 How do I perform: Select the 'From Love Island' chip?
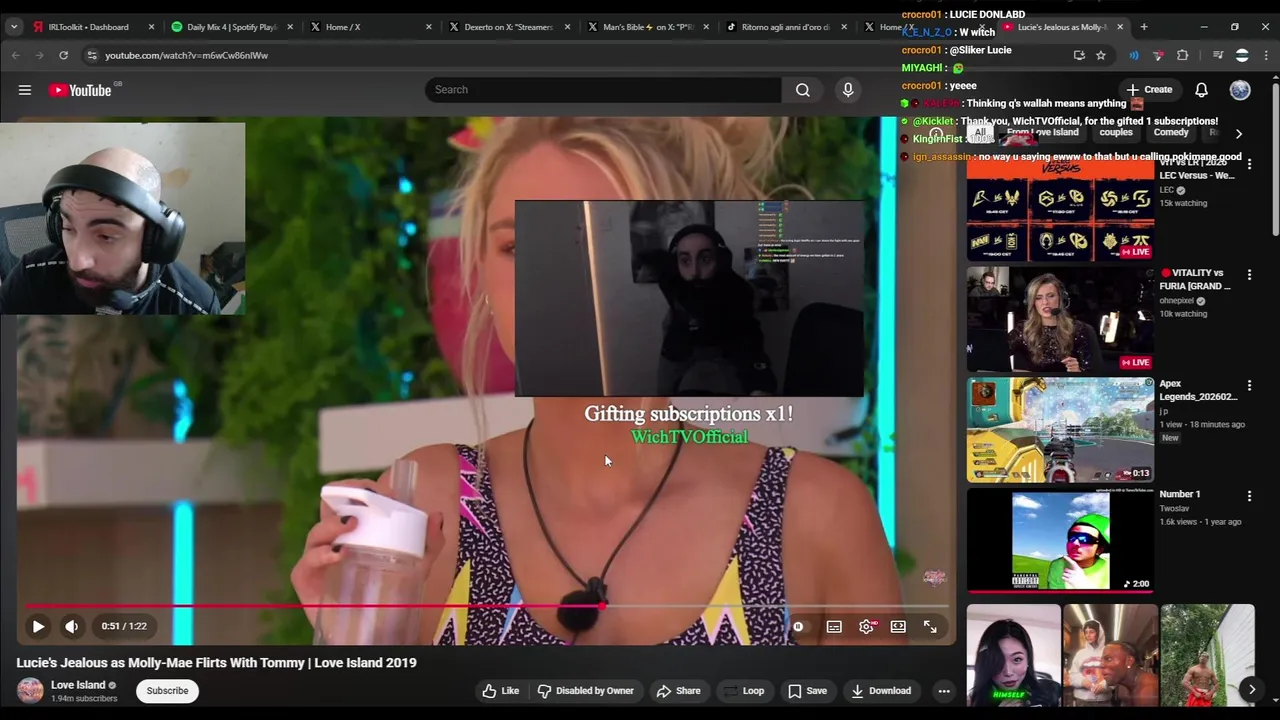1042,132
